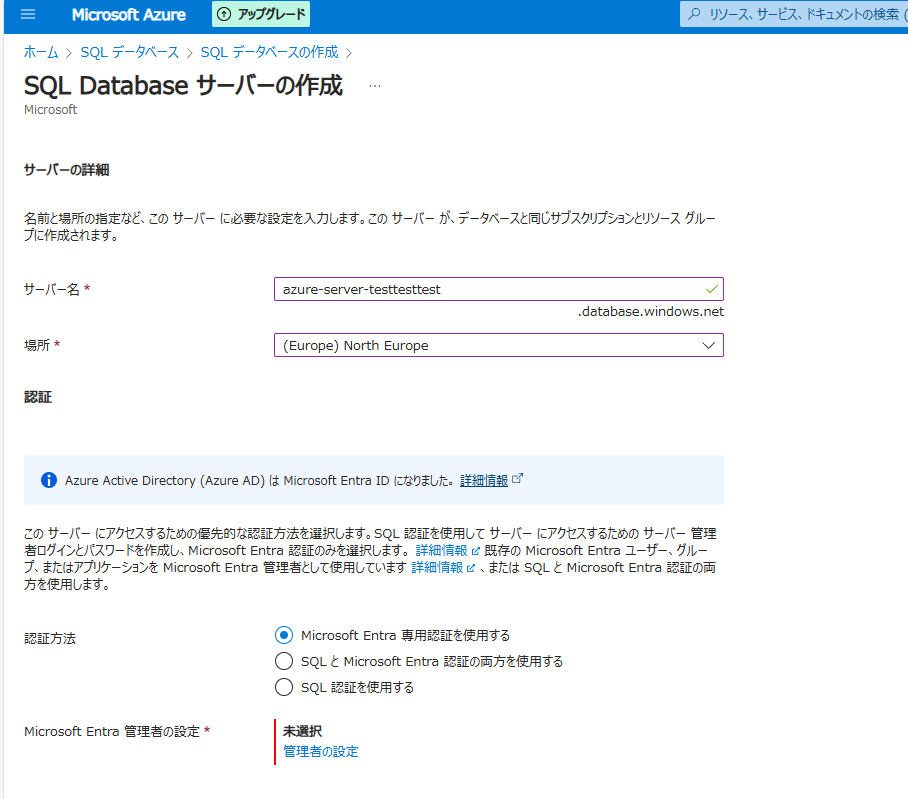Viewport: 908px width, 799px height.
Task: Choose SQL と Microsoft Entra 認証の両方を使用する
Action: [283, 661]
